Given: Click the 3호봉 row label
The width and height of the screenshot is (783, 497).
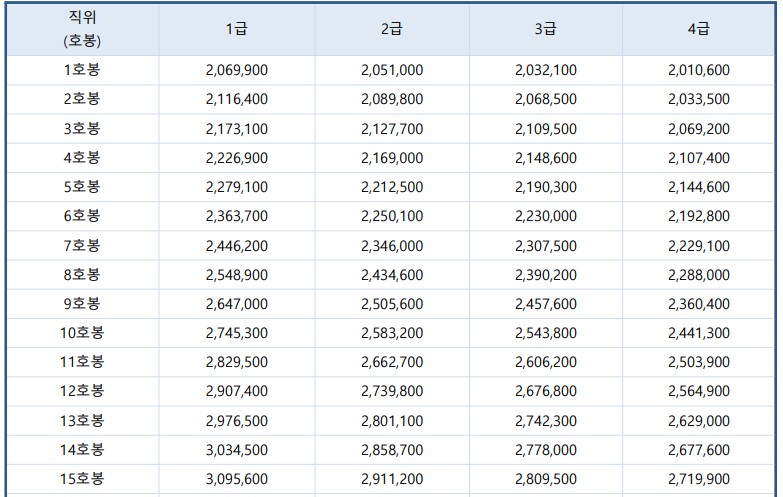Looking at the screenshot, I should (x=82, y=129).
